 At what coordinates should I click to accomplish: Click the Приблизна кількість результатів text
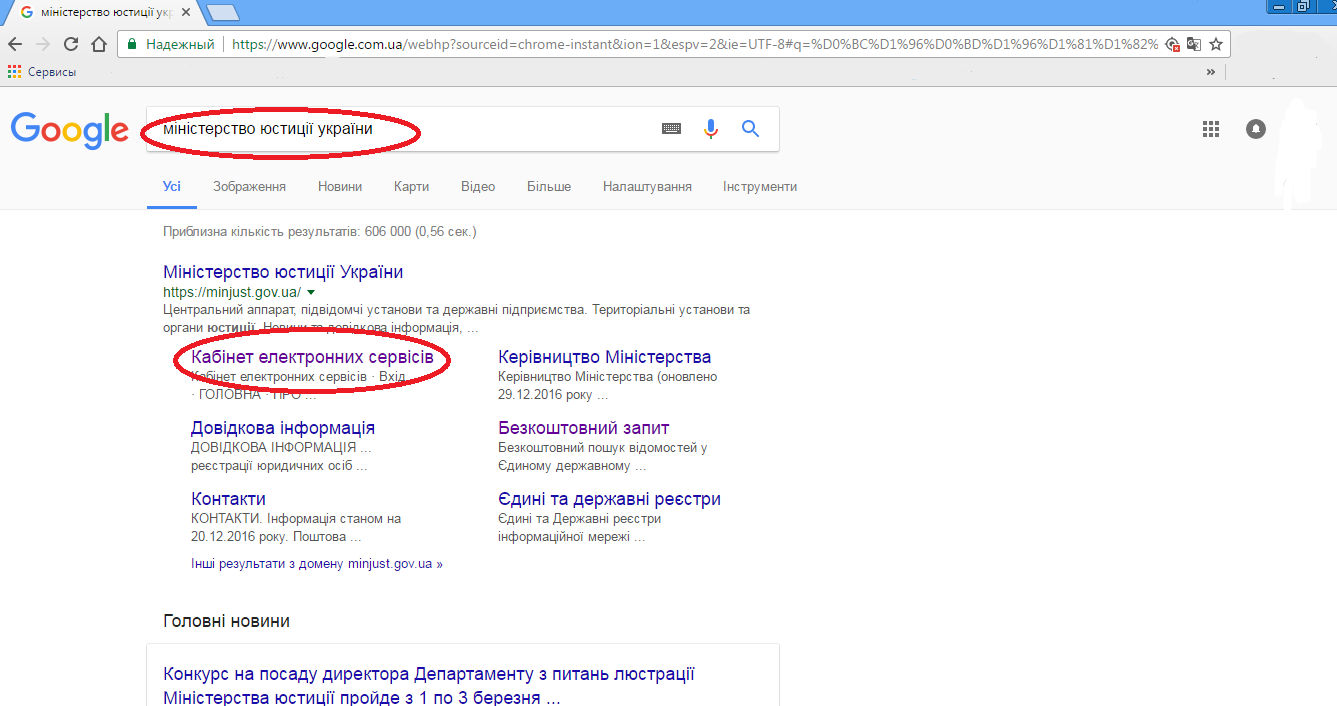(x=320, y=232)
